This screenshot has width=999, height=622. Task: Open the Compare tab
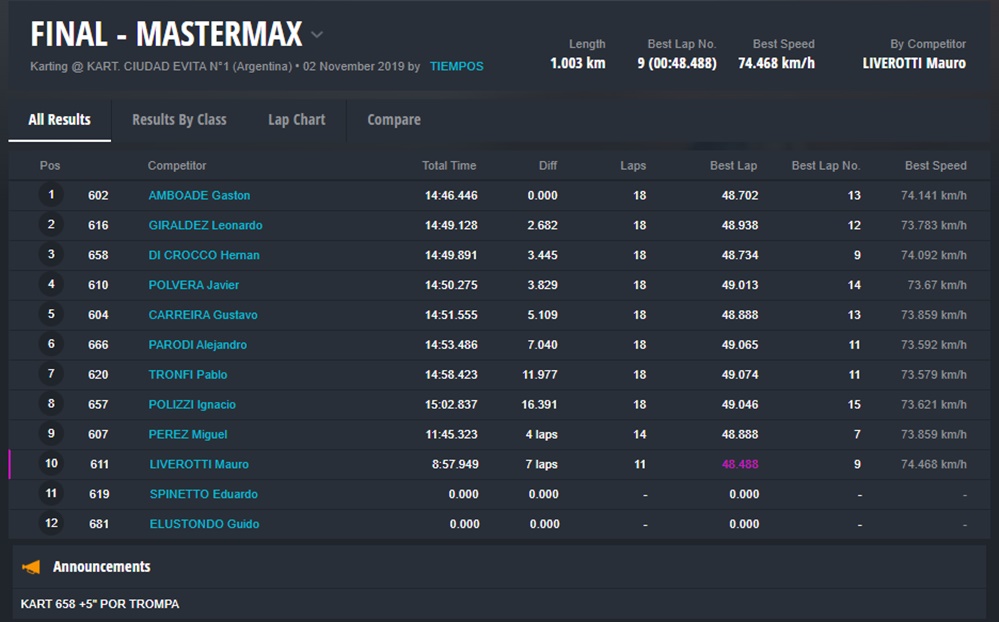pos(393,120)
